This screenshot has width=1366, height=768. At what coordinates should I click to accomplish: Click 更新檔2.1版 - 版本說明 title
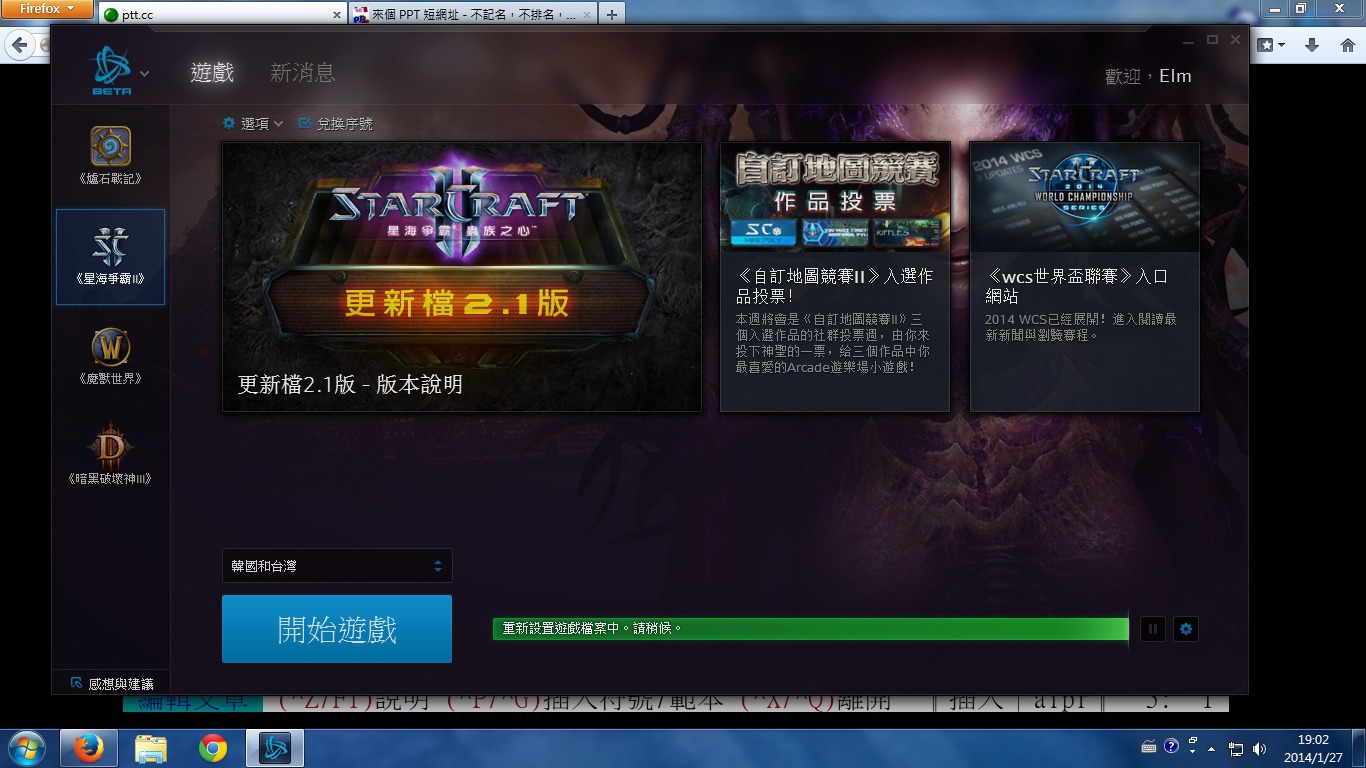pyautogui.click(x=350, y=385)
